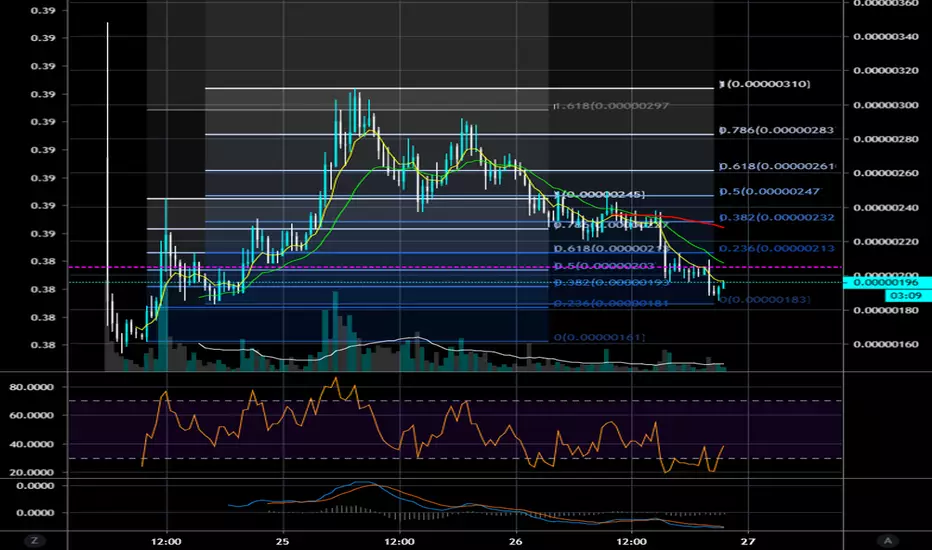Click price scale value 0.00000160

click(x=886, y=344)
